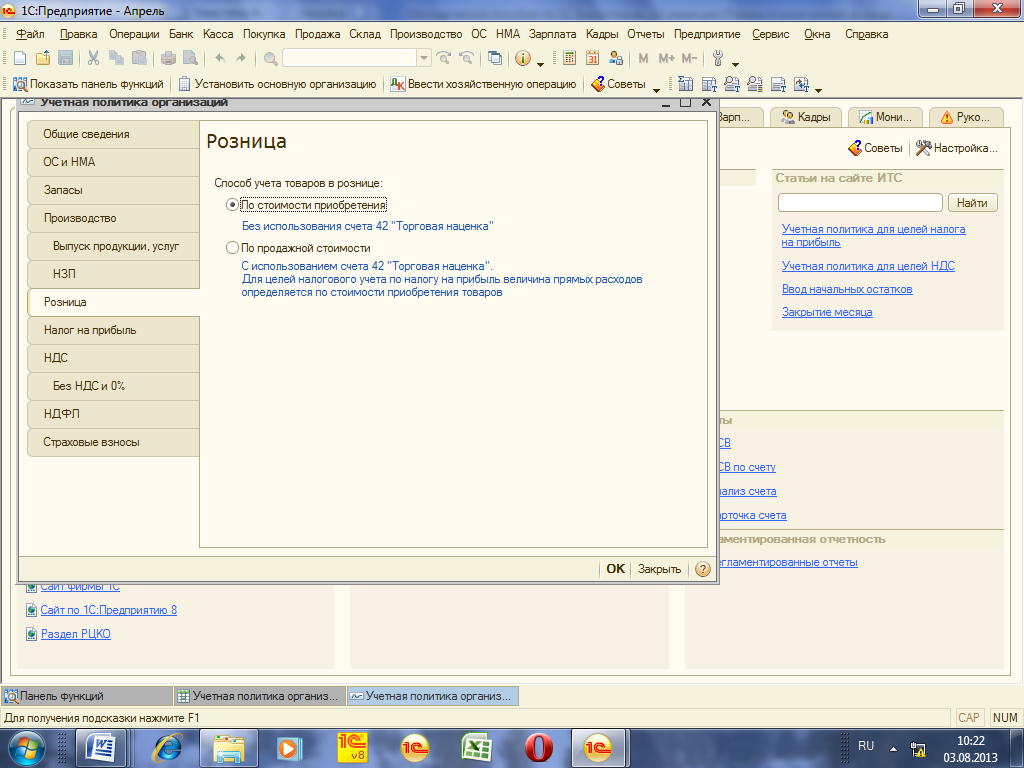Click the OK button

[615, 569]
